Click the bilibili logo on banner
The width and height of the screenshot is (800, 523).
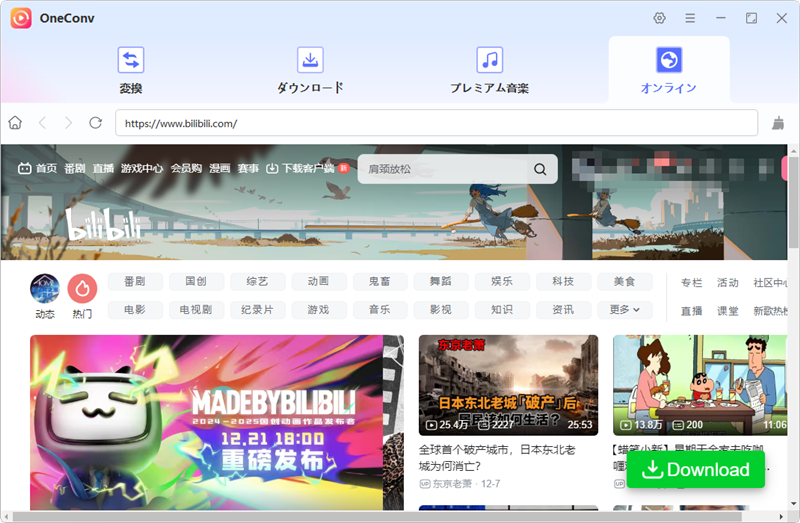point(104,225)
